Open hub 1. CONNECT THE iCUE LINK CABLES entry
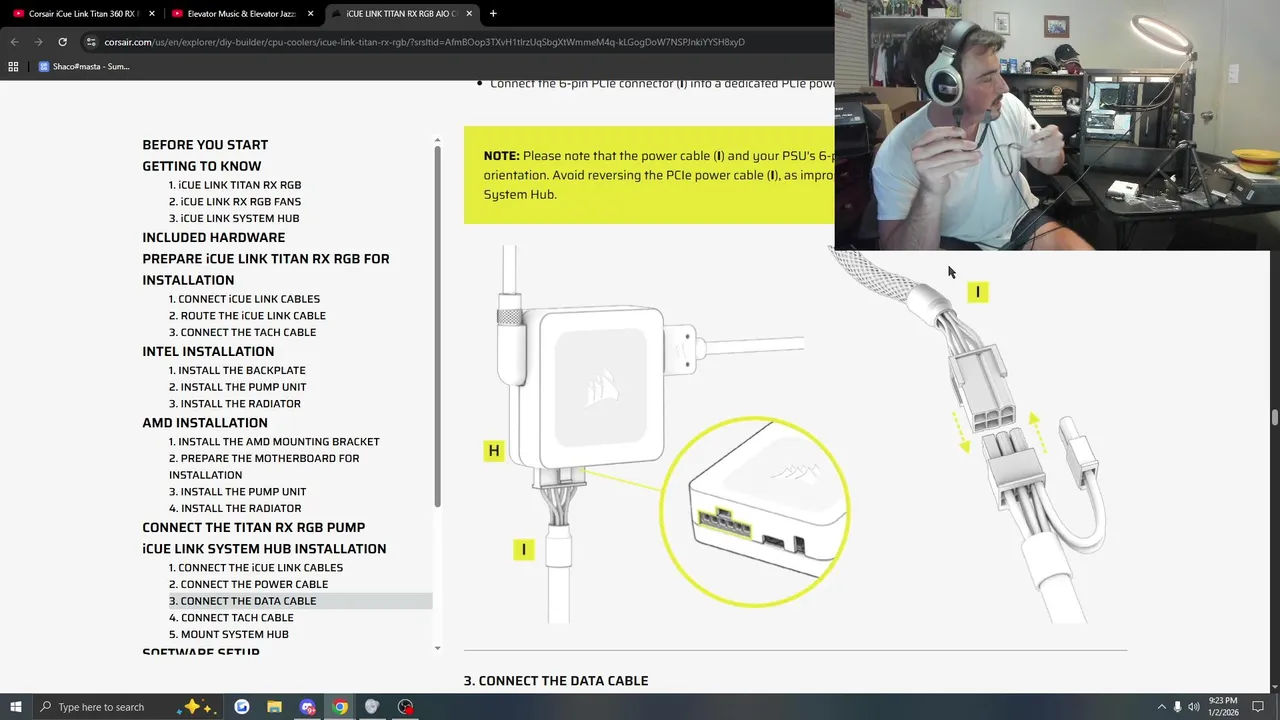 point(256,568)
